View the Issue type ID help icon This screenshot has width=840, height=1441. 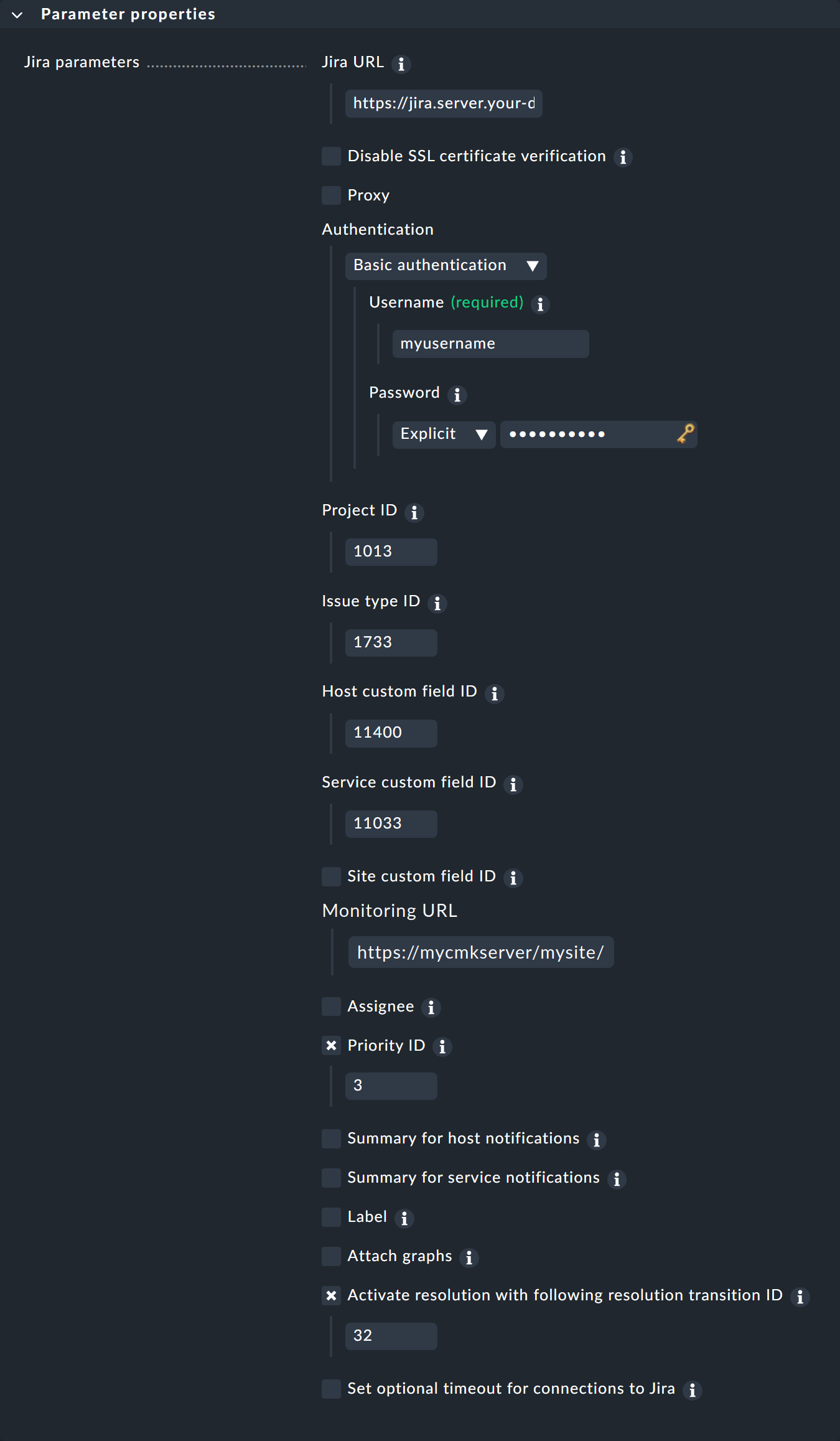click(437, 603)
